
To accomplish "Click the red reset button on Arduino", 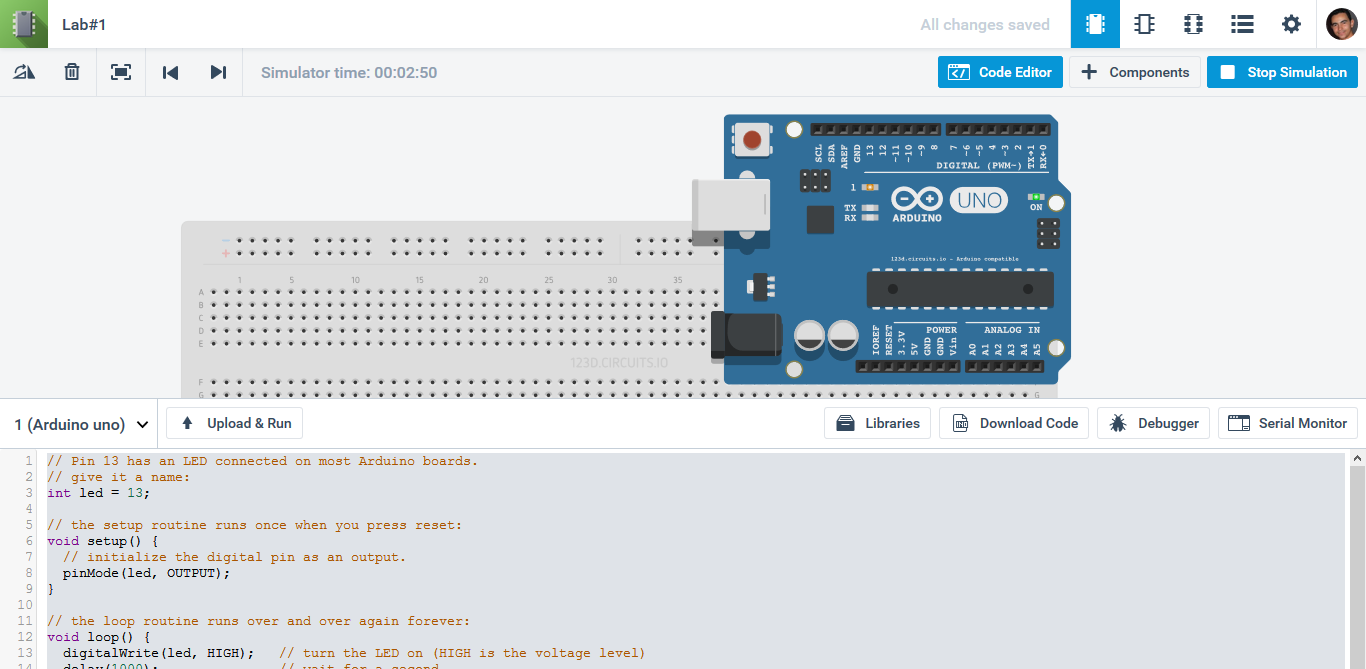I will 753,139.
